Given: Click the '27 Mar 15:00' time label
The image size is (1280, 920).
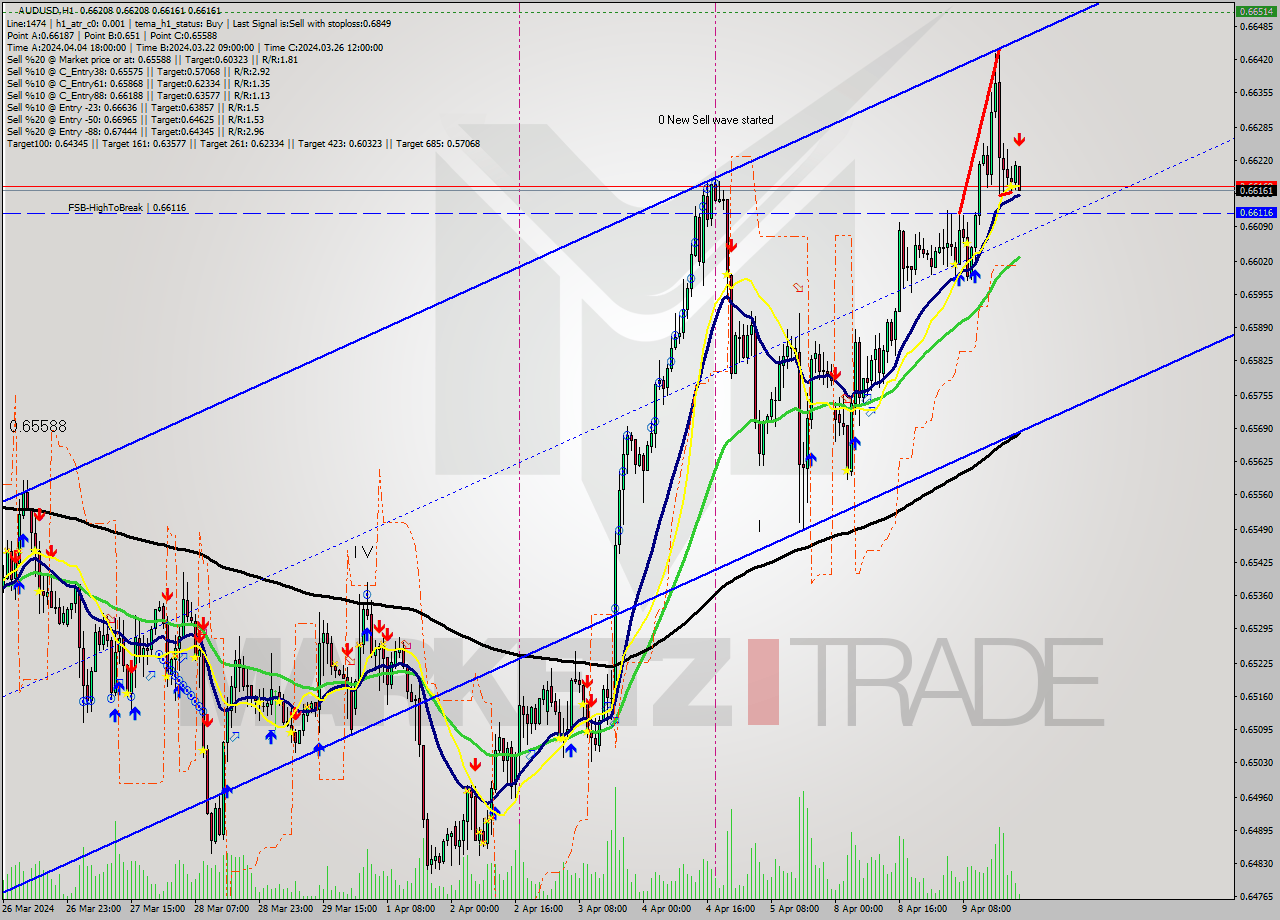Looking at the screenshot, I should [x=158, y=909].
